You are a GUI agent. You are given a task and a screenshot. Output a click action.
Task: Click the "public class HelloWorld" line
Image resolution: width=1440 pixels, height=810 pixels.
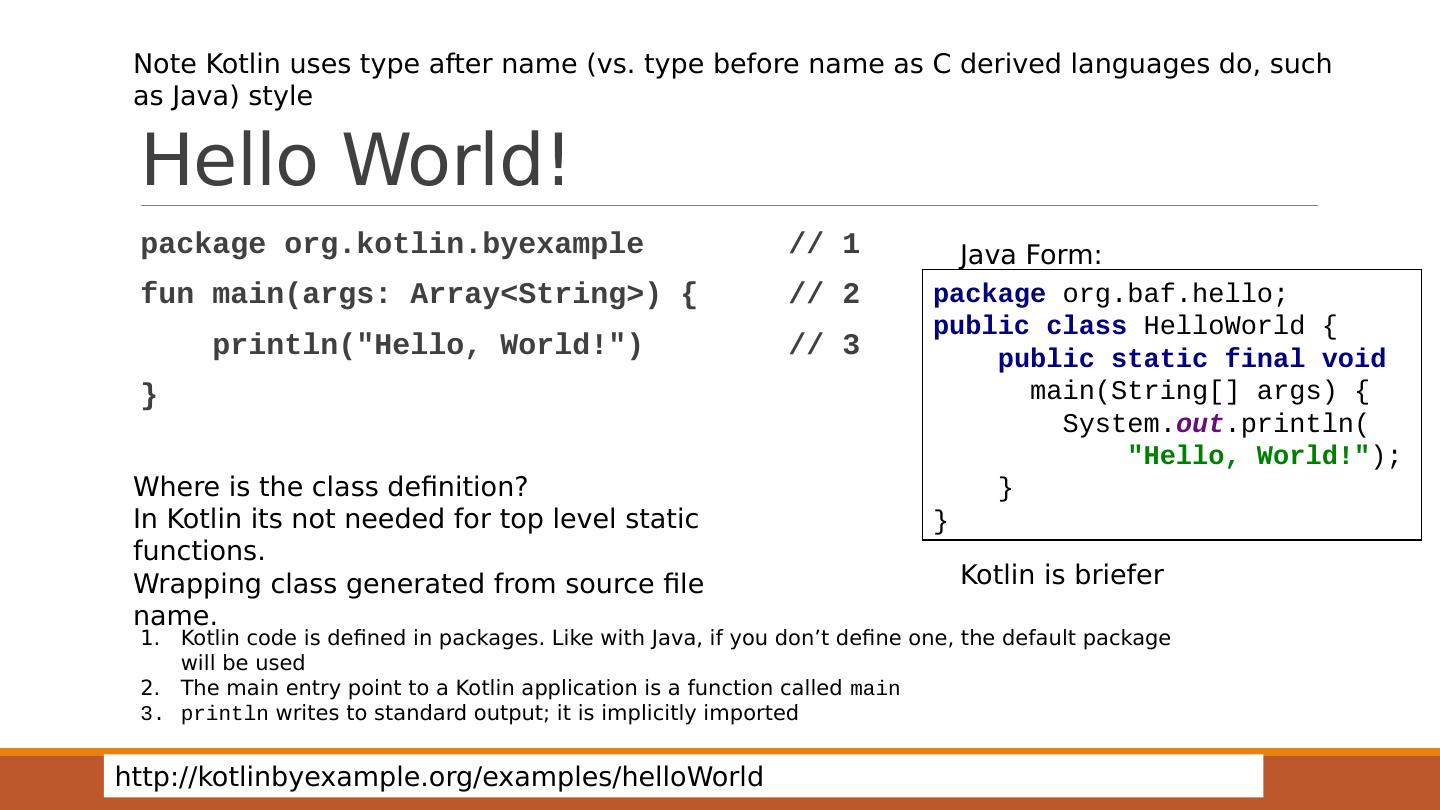click(1134, 327)
